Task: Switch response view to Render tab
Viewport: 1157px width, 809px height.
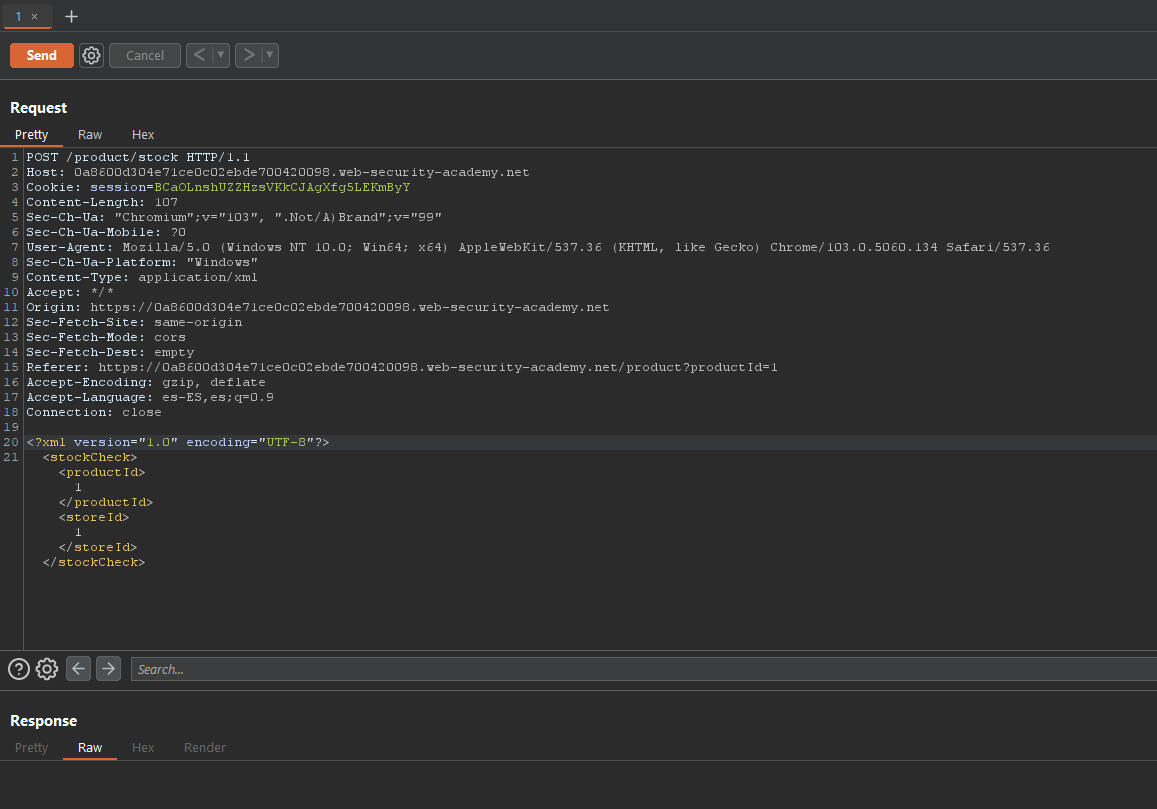Action: pos(205,748)
